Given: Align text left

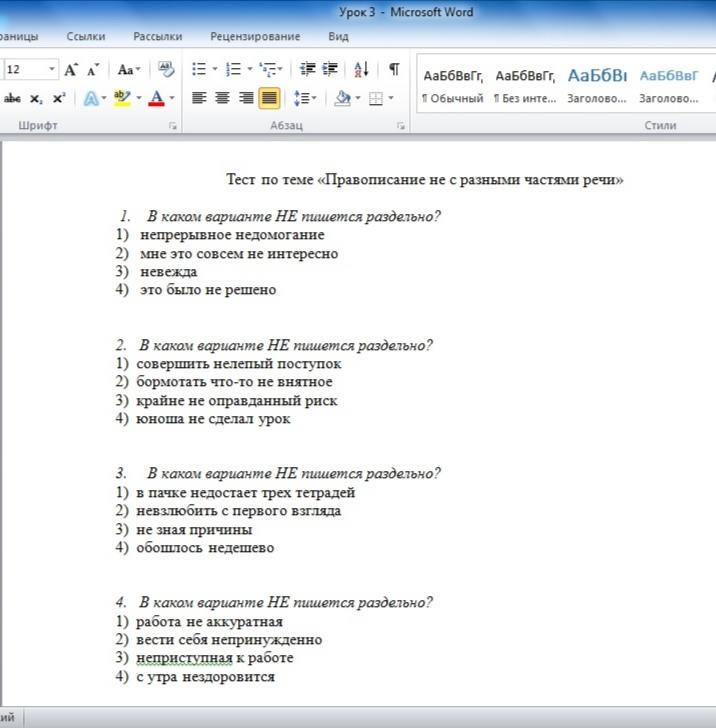Looking at the screenshot, I should (199, 98).
